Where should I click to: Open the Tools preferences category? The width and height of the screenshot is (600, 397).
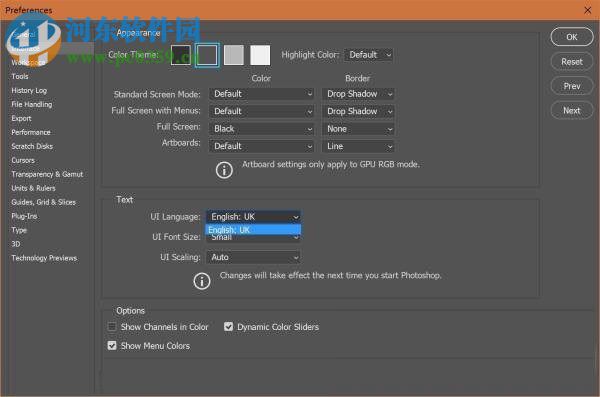20,77
